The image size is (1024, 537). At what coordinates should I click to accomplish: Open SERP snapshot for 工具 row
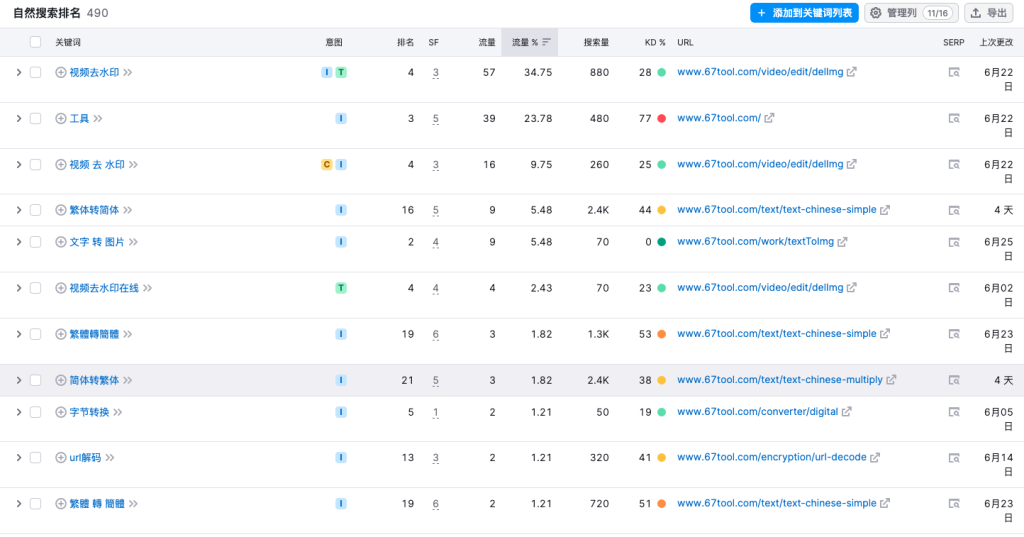[x=954, y=118]
